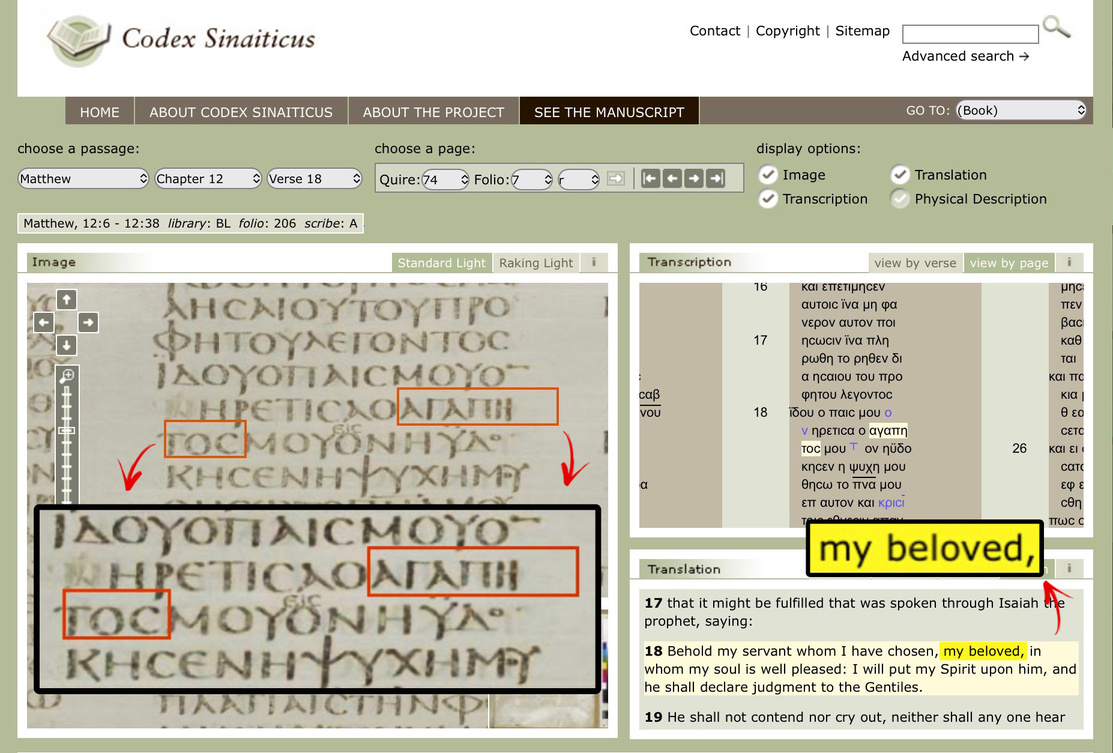Open Transcription panel info icon
Viewport: 1113px width, 753px height.
click(1069, 263)
